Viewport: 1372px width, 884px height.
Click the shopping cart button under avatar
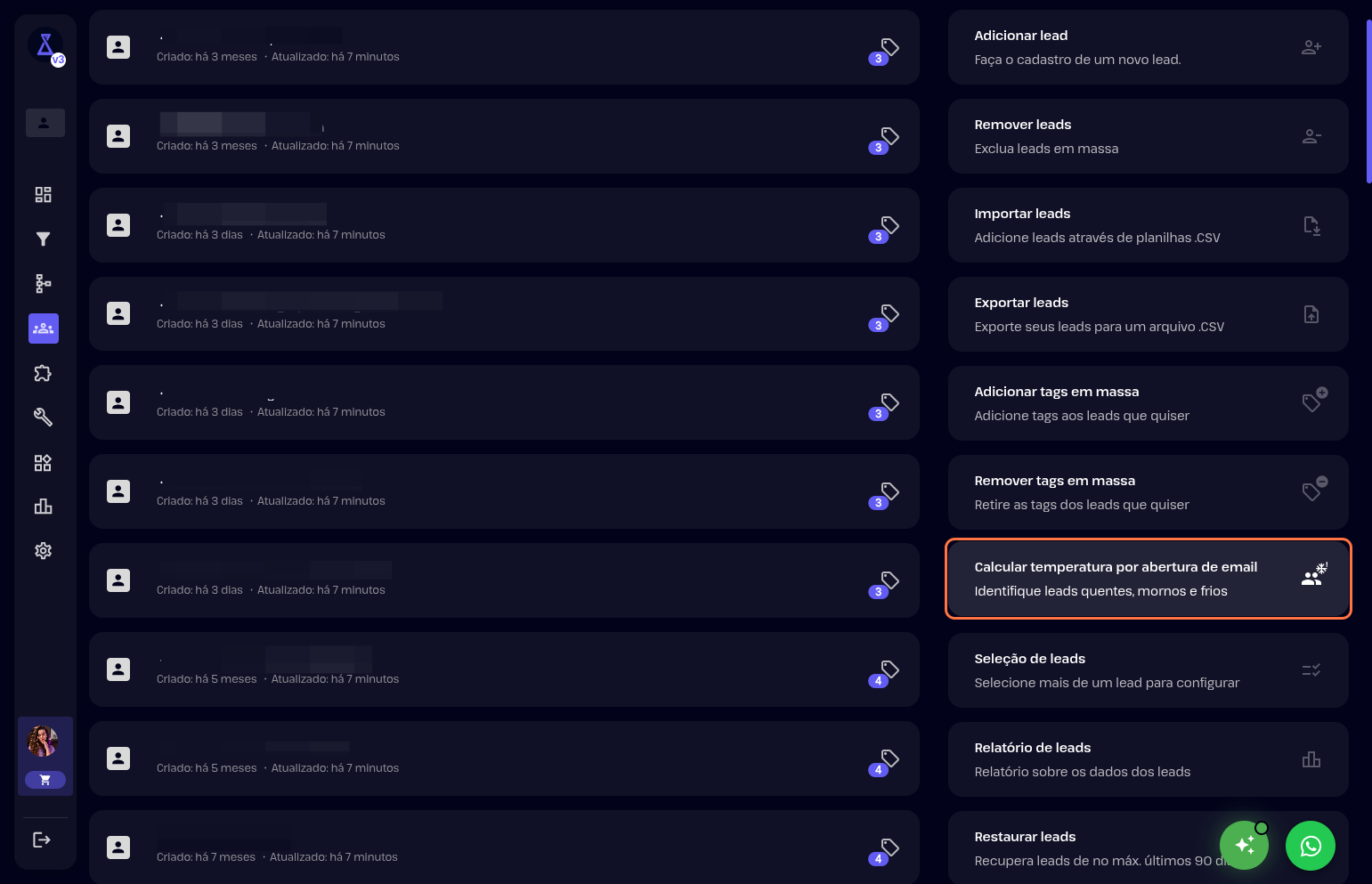click(x=45, y=780)
